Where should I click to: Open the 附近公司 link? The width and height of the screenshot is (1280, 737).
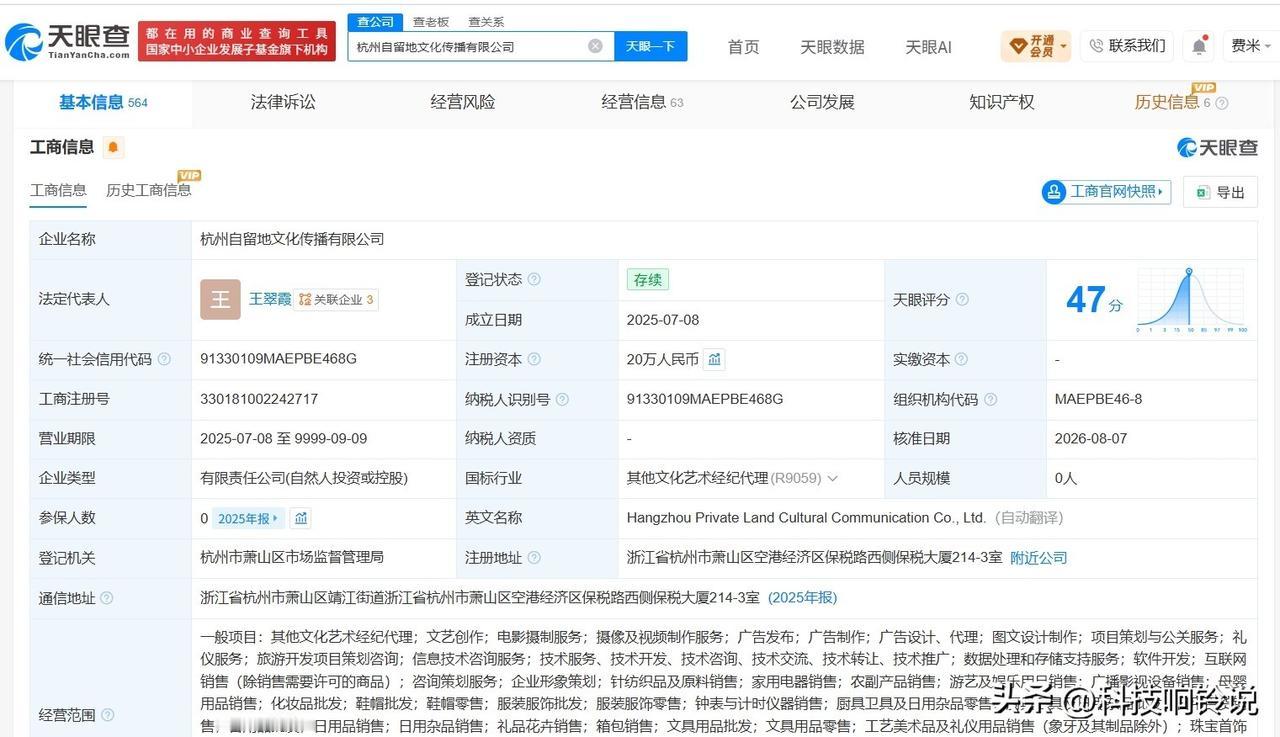click(x=1038, y=558)
